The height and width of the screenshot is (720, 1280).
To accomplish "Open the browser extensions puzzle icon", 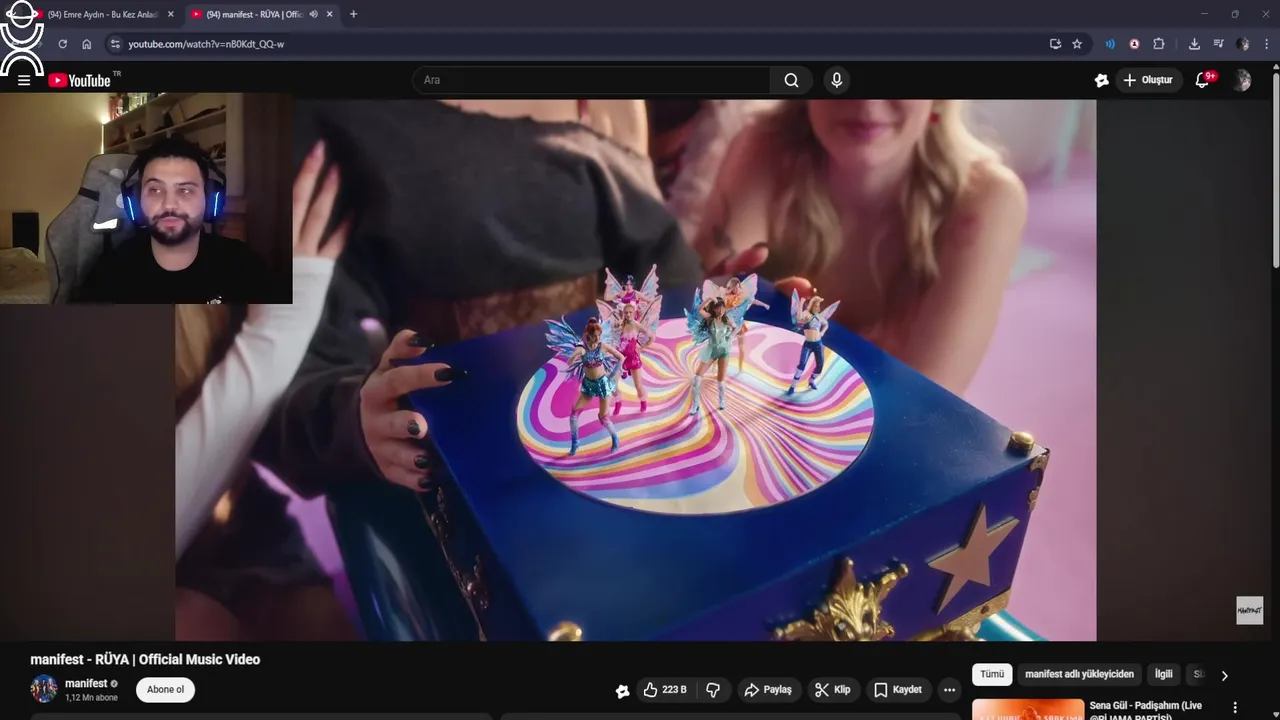I will [x=1159, y=44].
